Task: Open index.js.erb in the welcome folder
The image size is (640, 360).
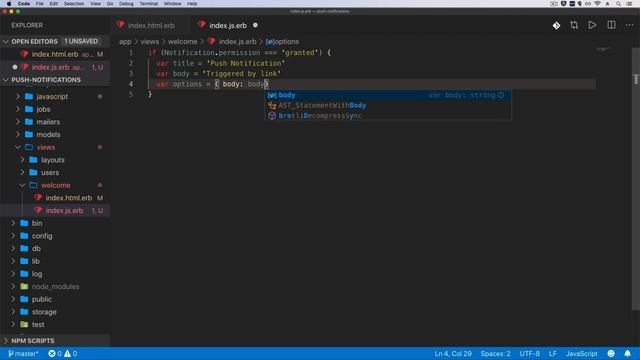Action: point(55,210)
